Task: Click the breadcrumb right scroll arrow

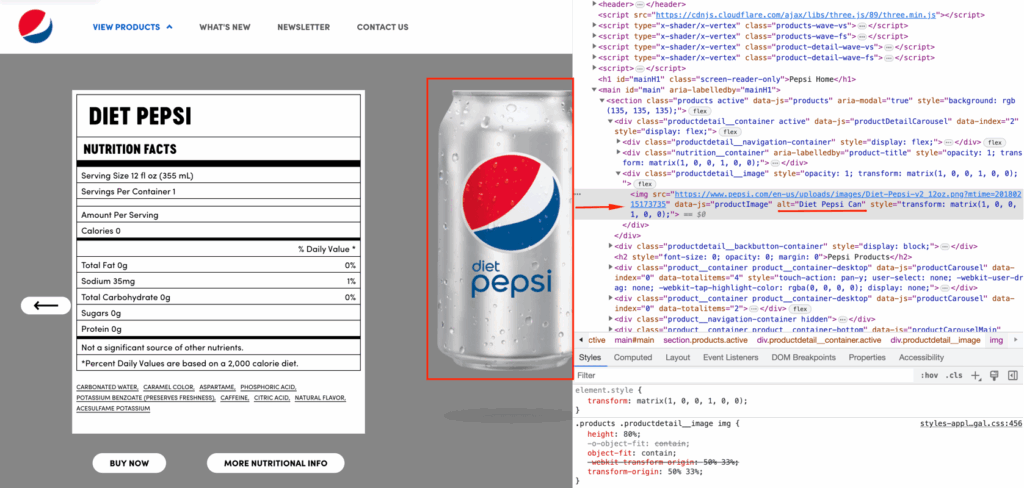Action: click(x=1016, y=340)
